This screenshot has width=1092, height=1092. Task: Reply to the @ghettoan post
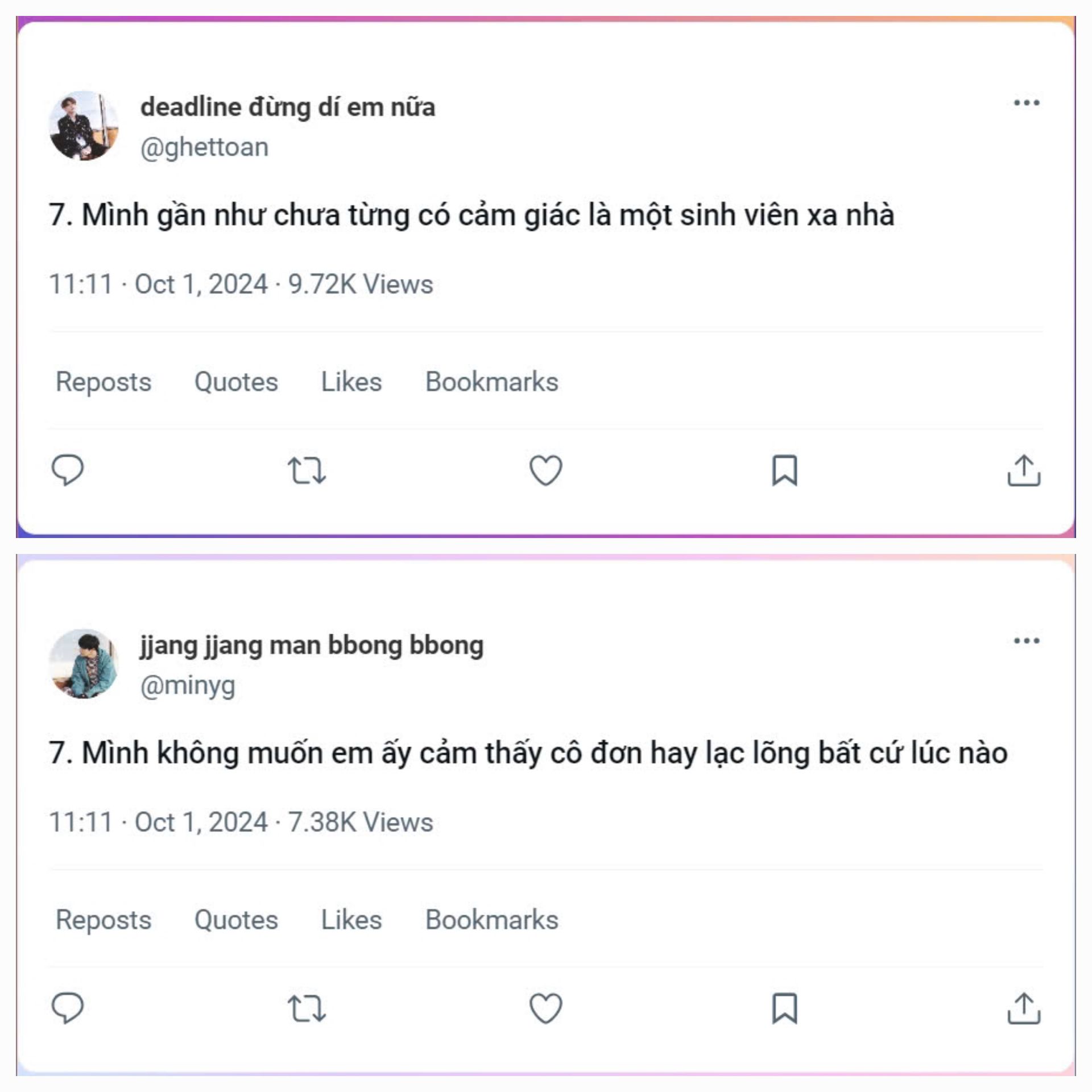pyautogui.click(x=68, y=470)
